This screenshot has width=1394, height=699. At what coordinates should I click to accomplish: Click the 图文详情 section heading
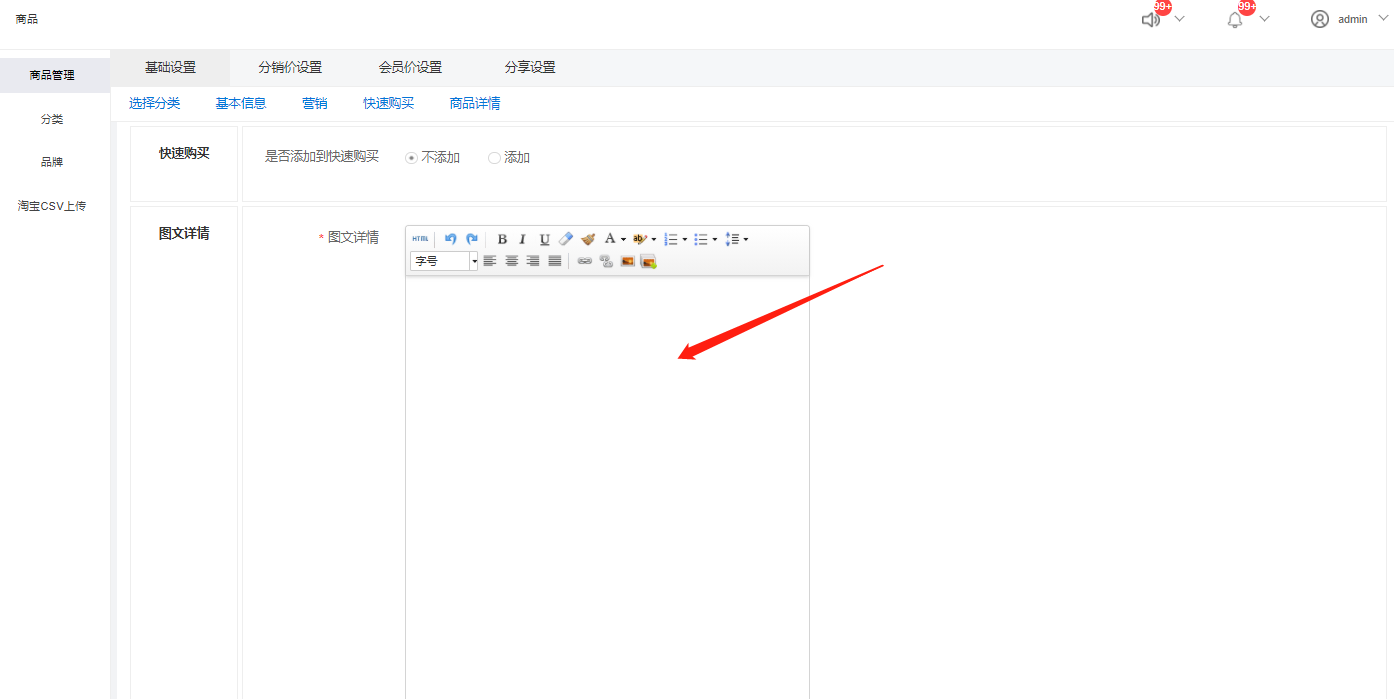(x=184, y=233)
